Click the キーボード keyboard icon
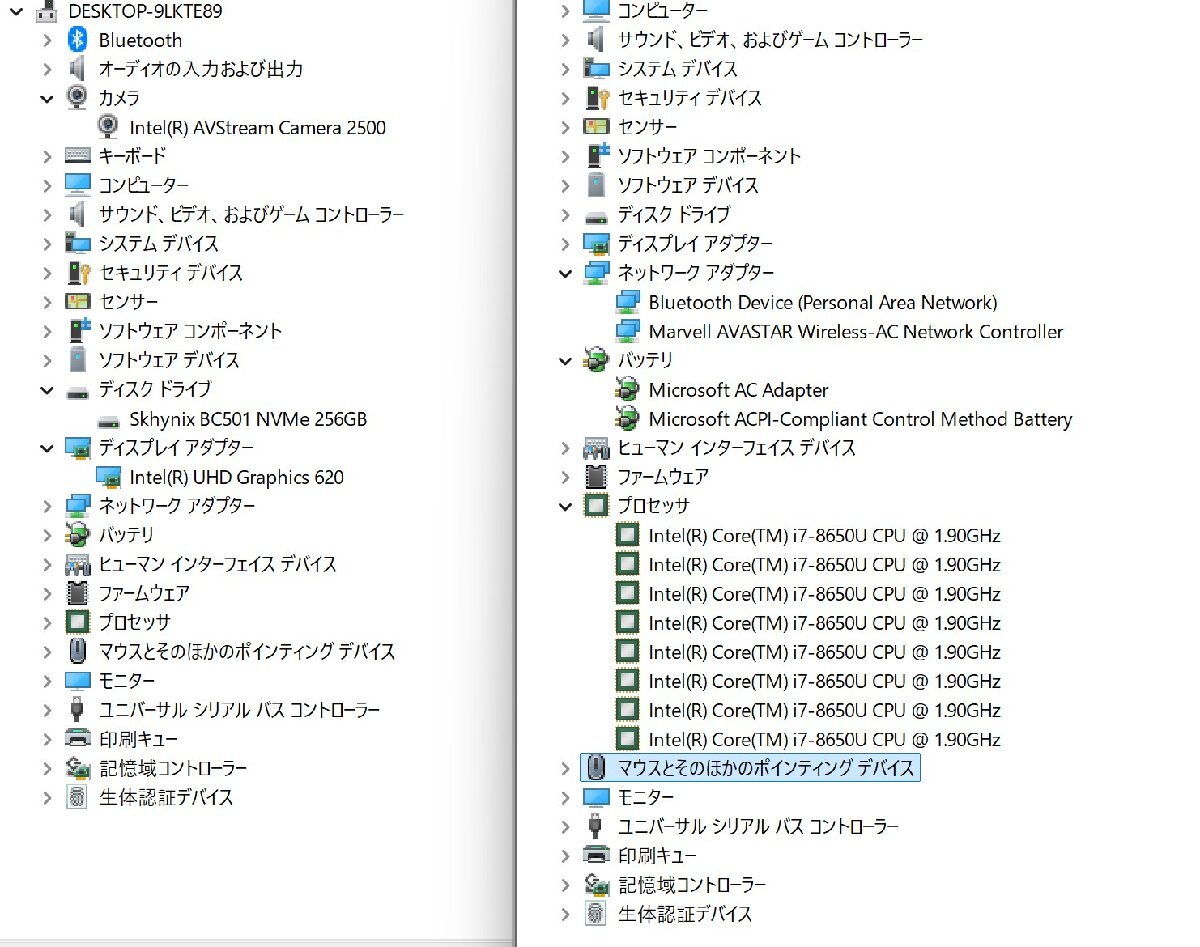Viewport: 1200px width, 947px height. (x=77, y=156)
